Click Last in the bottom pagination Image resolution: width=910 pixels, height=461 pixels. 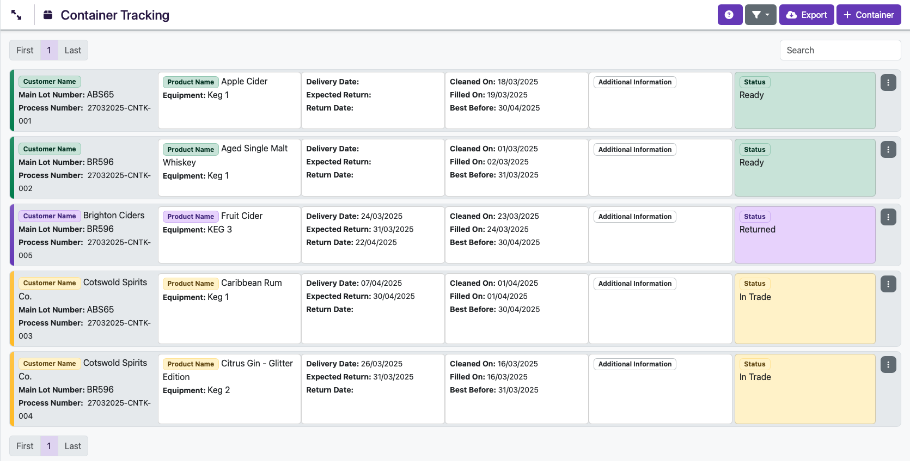[x=73, y=446]
